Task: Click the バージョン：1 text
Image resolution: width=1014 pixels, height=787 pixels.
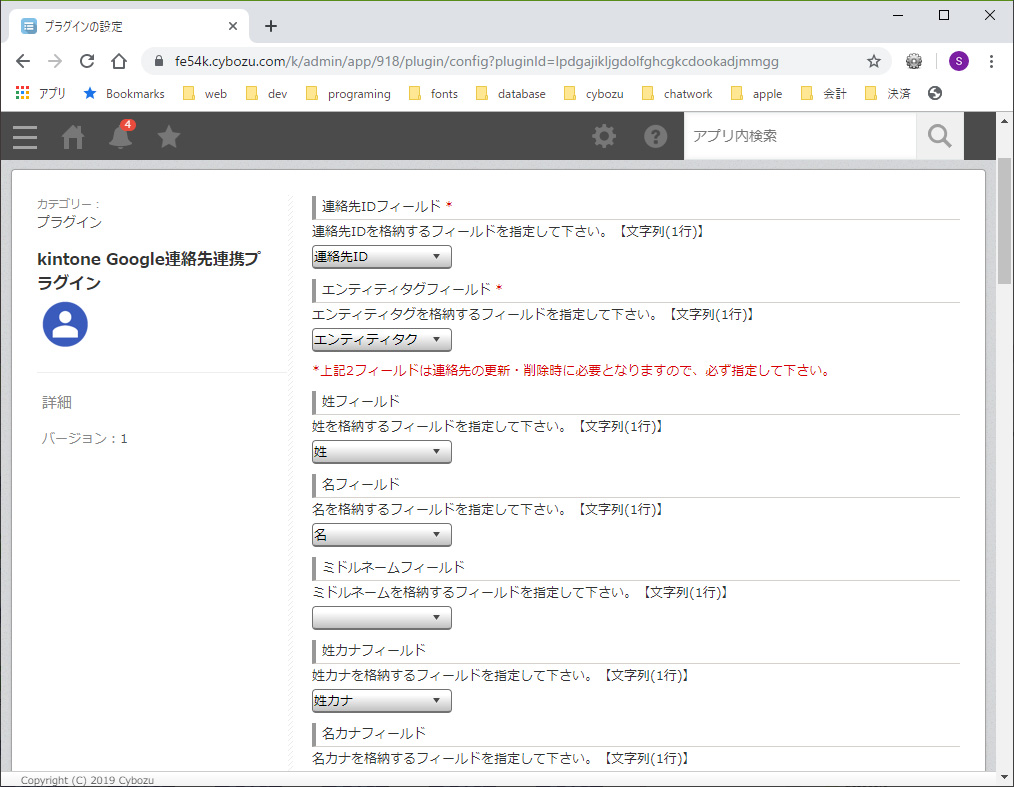Action: (85, 438)
